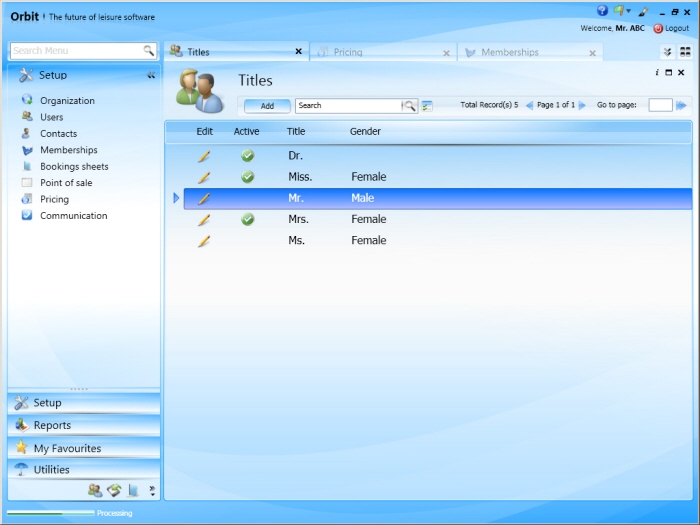
Task: Sort by the Active column header
Action: click(x=246, y=131)
